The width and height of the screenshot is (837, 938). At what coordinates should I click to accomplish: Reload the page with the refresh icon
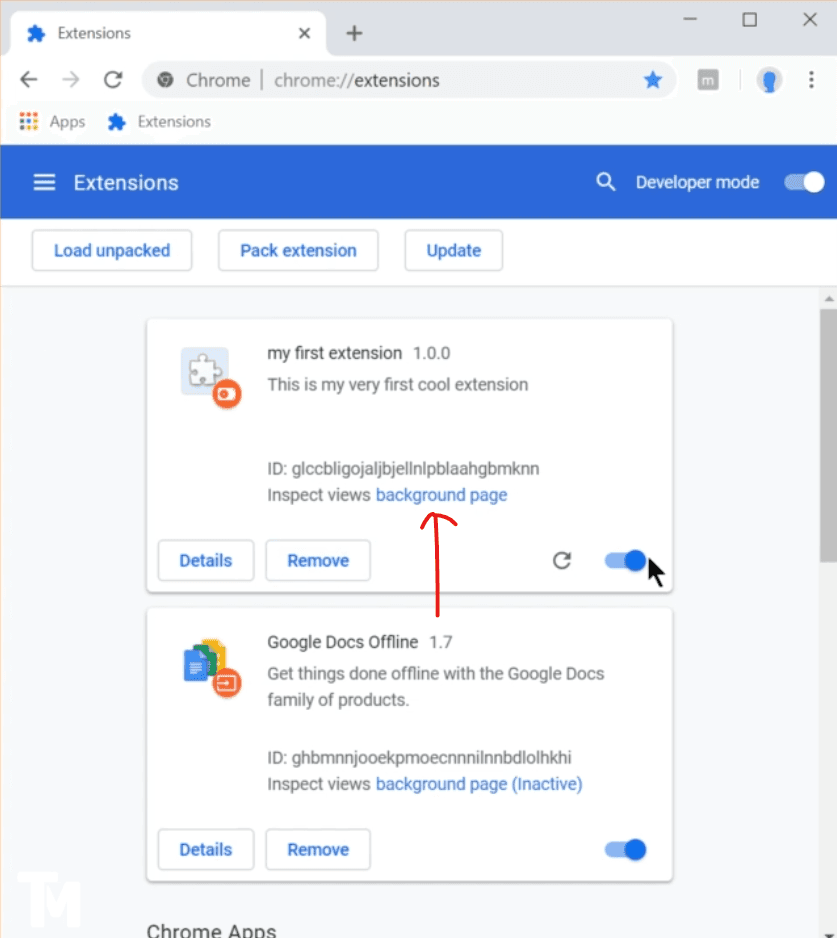click(113, 80)
